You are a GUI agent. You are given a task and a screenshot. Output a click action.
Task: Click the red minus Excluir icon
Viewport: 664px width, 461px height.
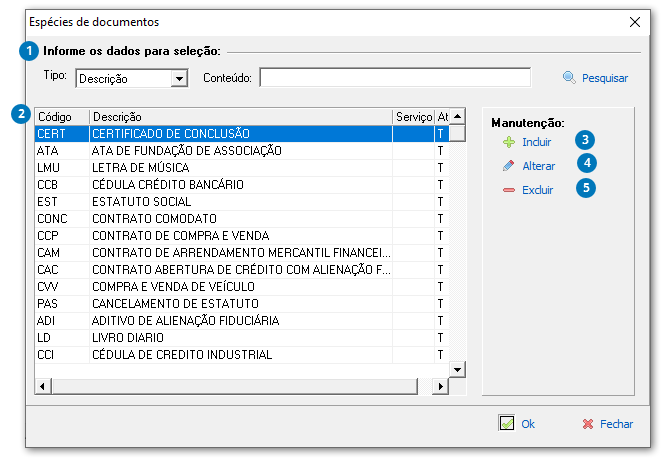click(x=509, y=188)
